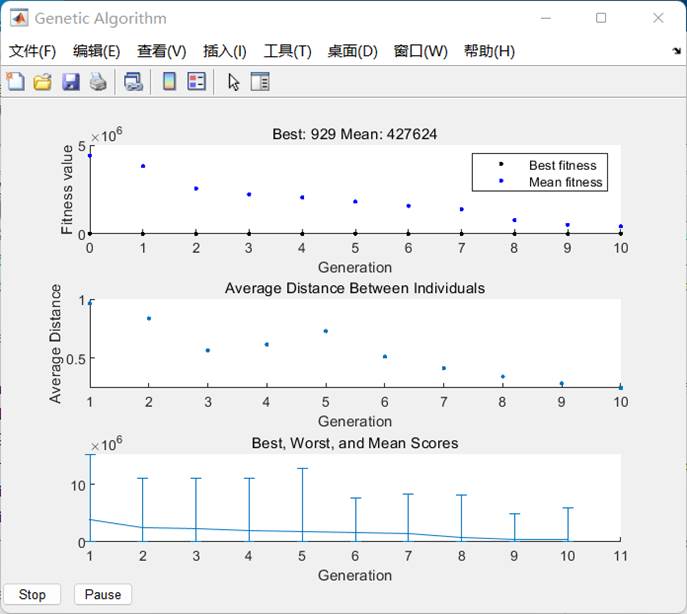This screenshot has width=687, height=614.
Task: Open the Property Inspector icon
Action: pos(260,83)
